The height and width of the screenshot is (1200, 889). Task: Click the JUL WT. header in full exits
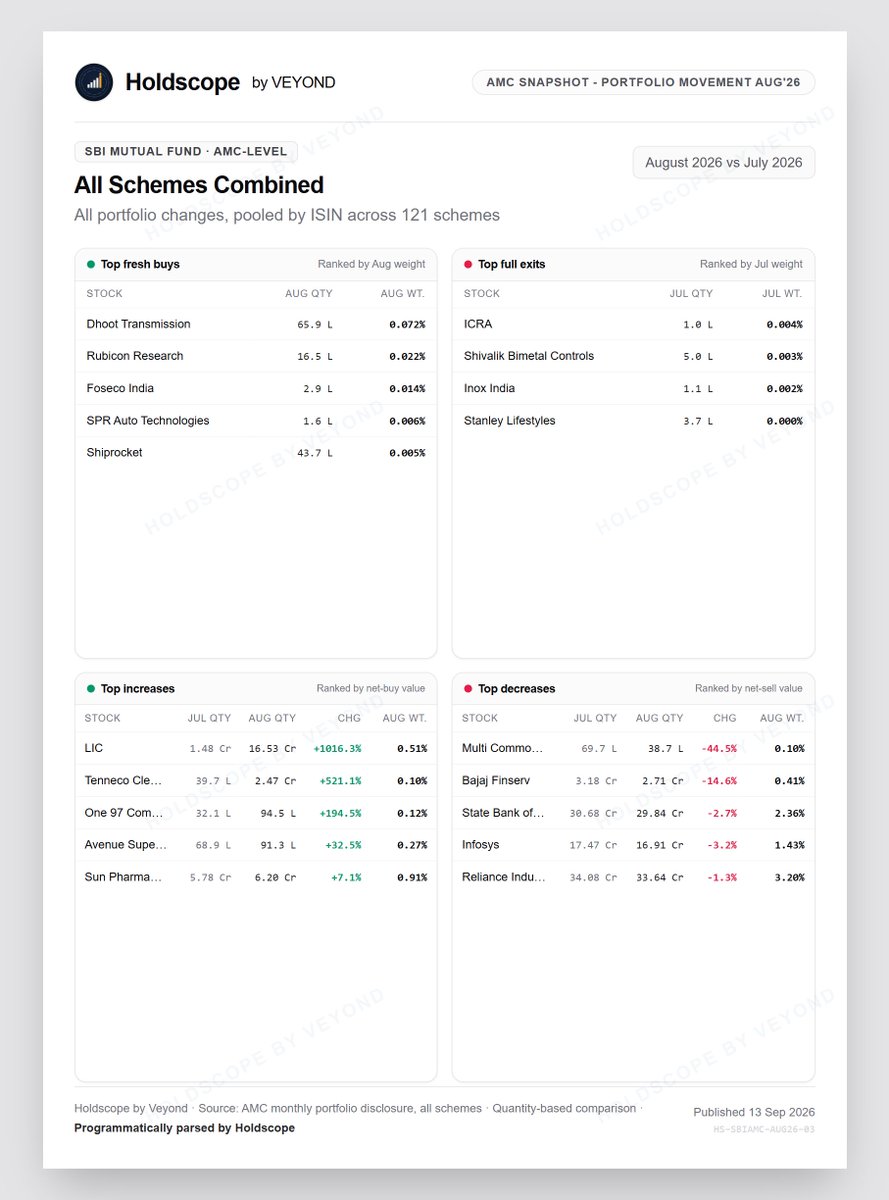(782, 294)
